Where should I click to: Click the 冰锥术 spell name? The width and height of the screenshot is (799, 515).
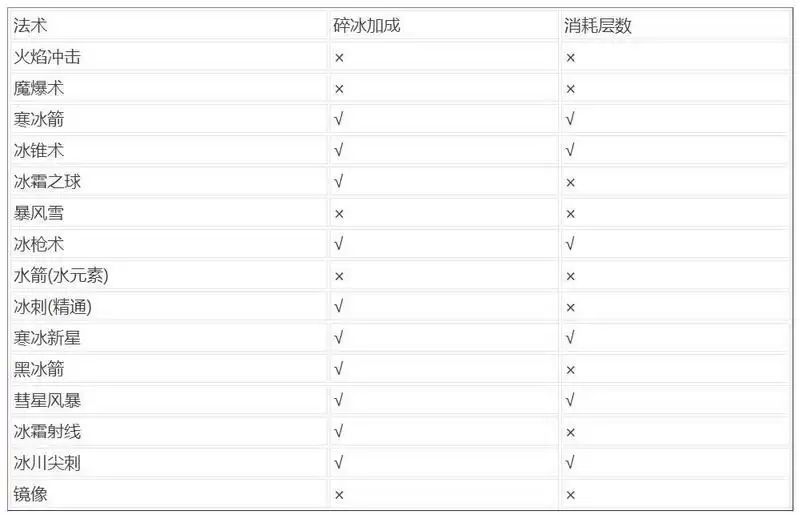[39, 151]
